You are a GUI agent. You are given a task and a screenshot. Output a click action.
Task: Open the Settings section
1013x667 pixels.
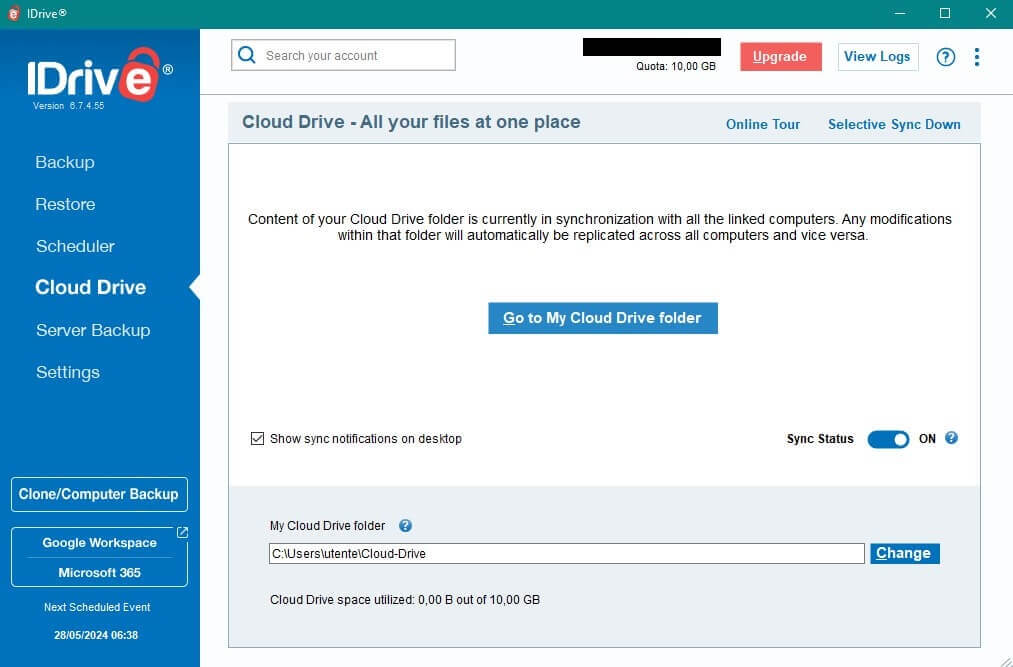pyautogui.click(x=68, y=372)
